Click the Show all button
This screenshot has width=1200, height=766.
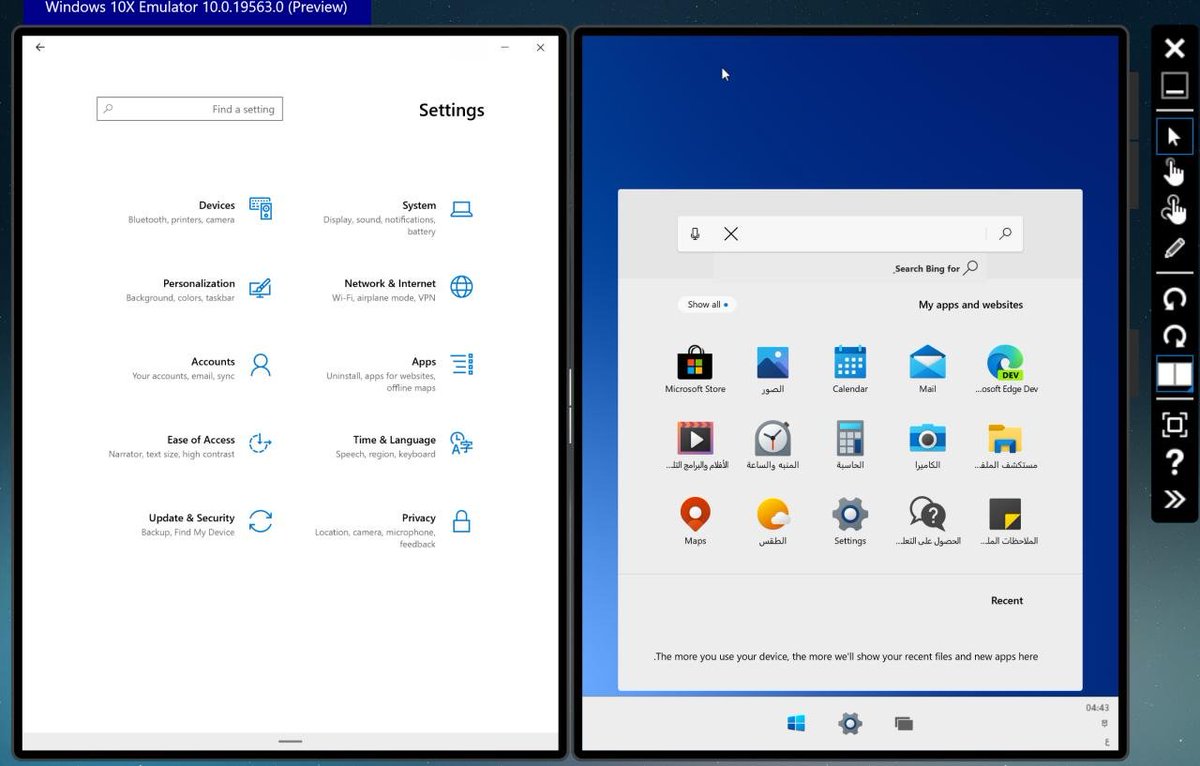coord(707,304)
